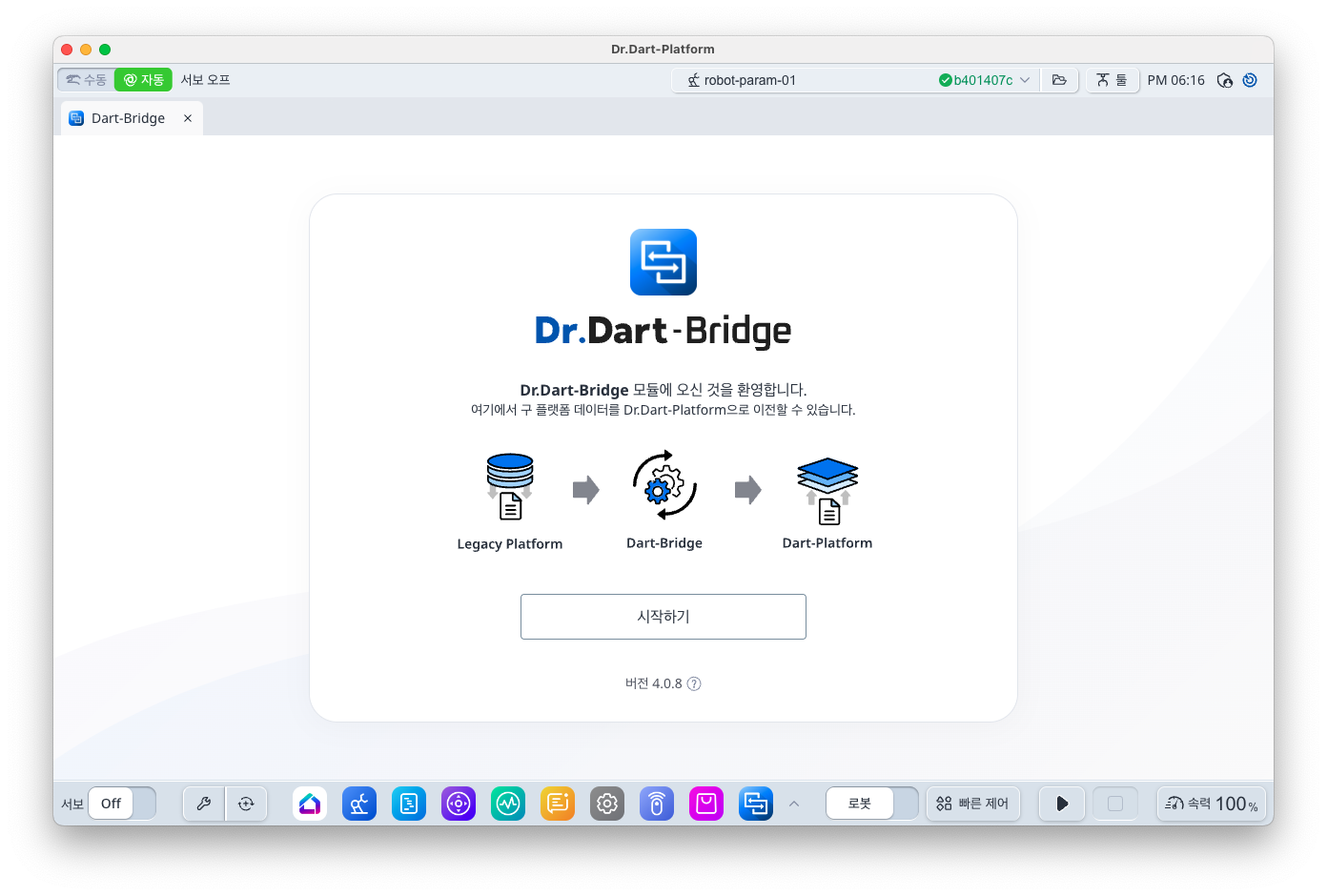Open the orange message log module

558,804
